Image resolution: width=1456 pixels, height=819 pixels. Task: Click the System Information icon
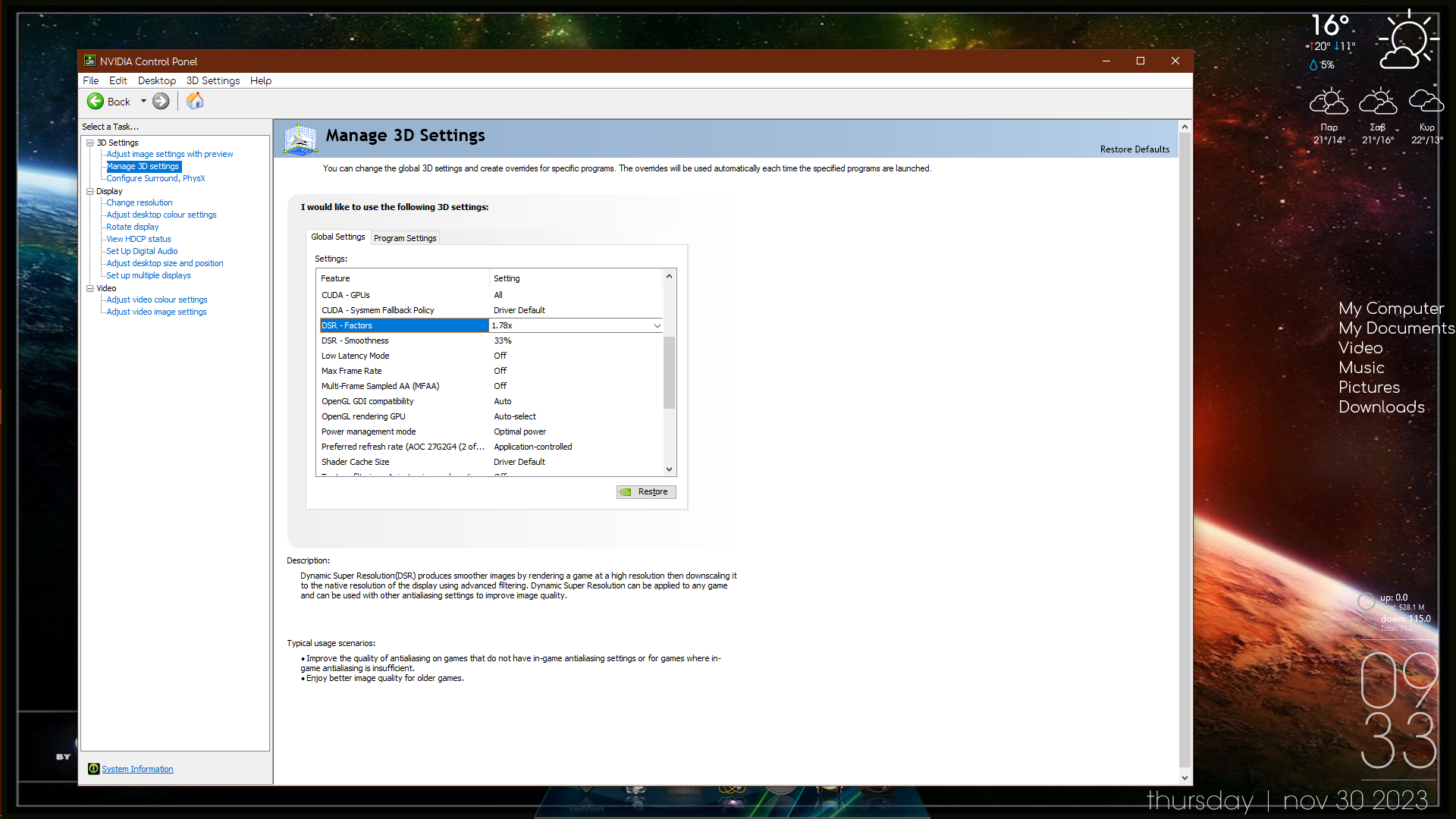(94, 768)
